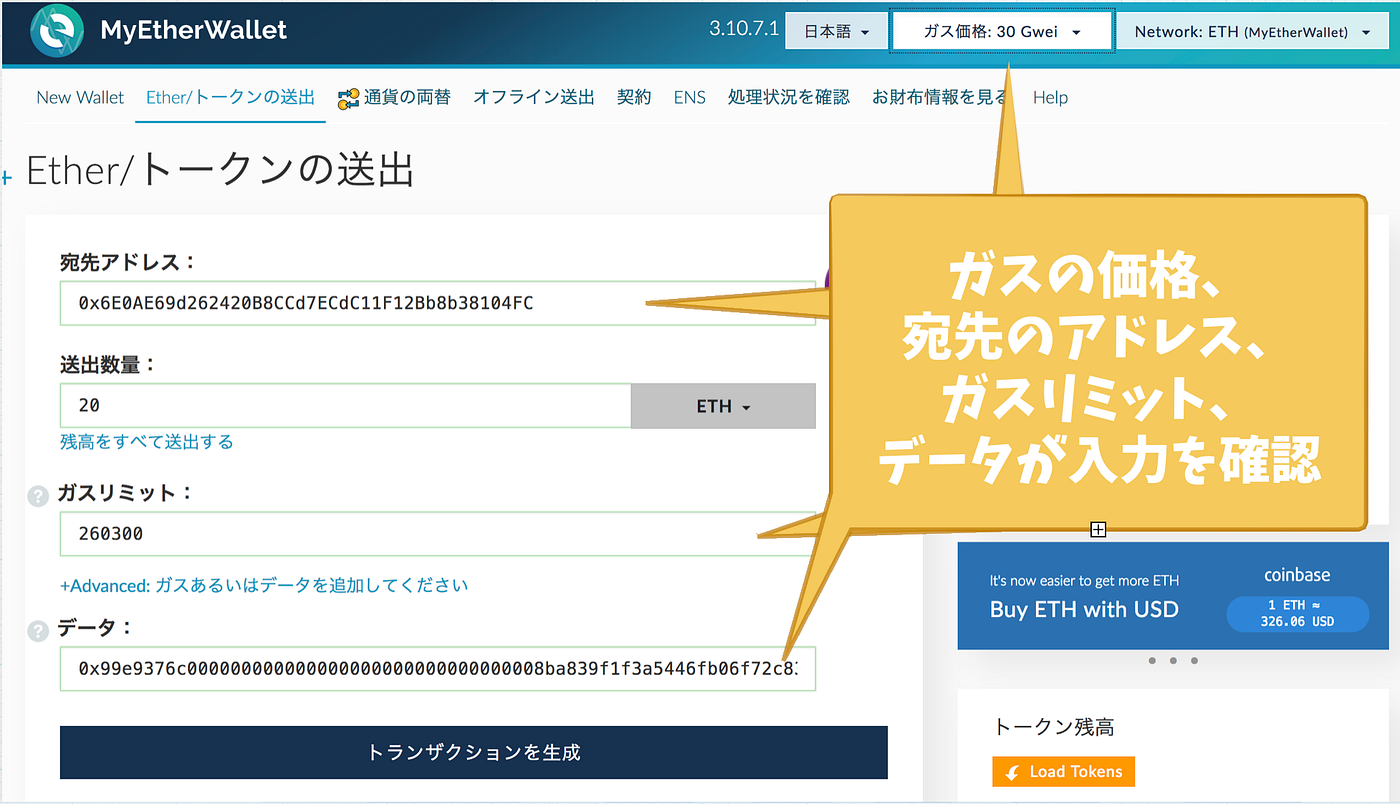Select the Ether/トークンの送出 tab

tap(230, 97)
